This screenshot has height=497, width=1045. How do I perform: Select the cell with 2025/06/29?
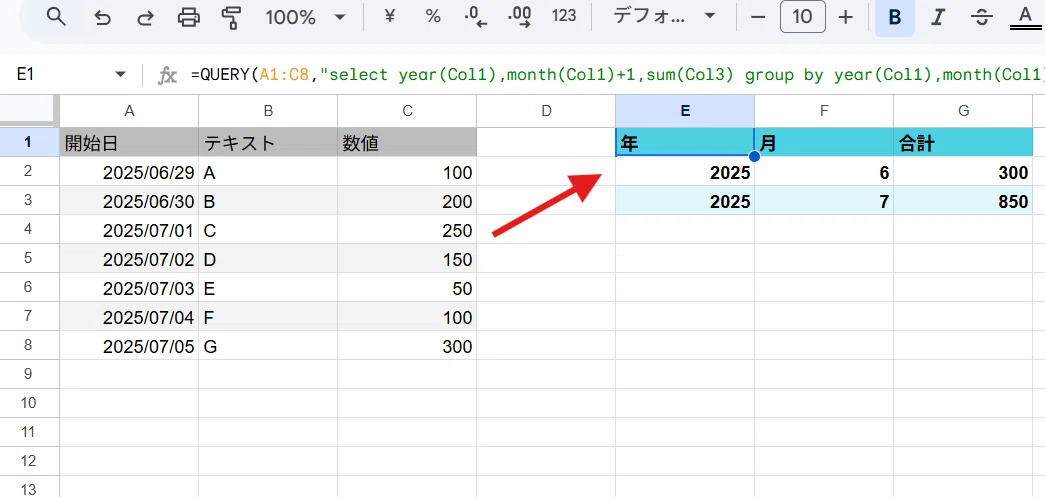(129, 172)
